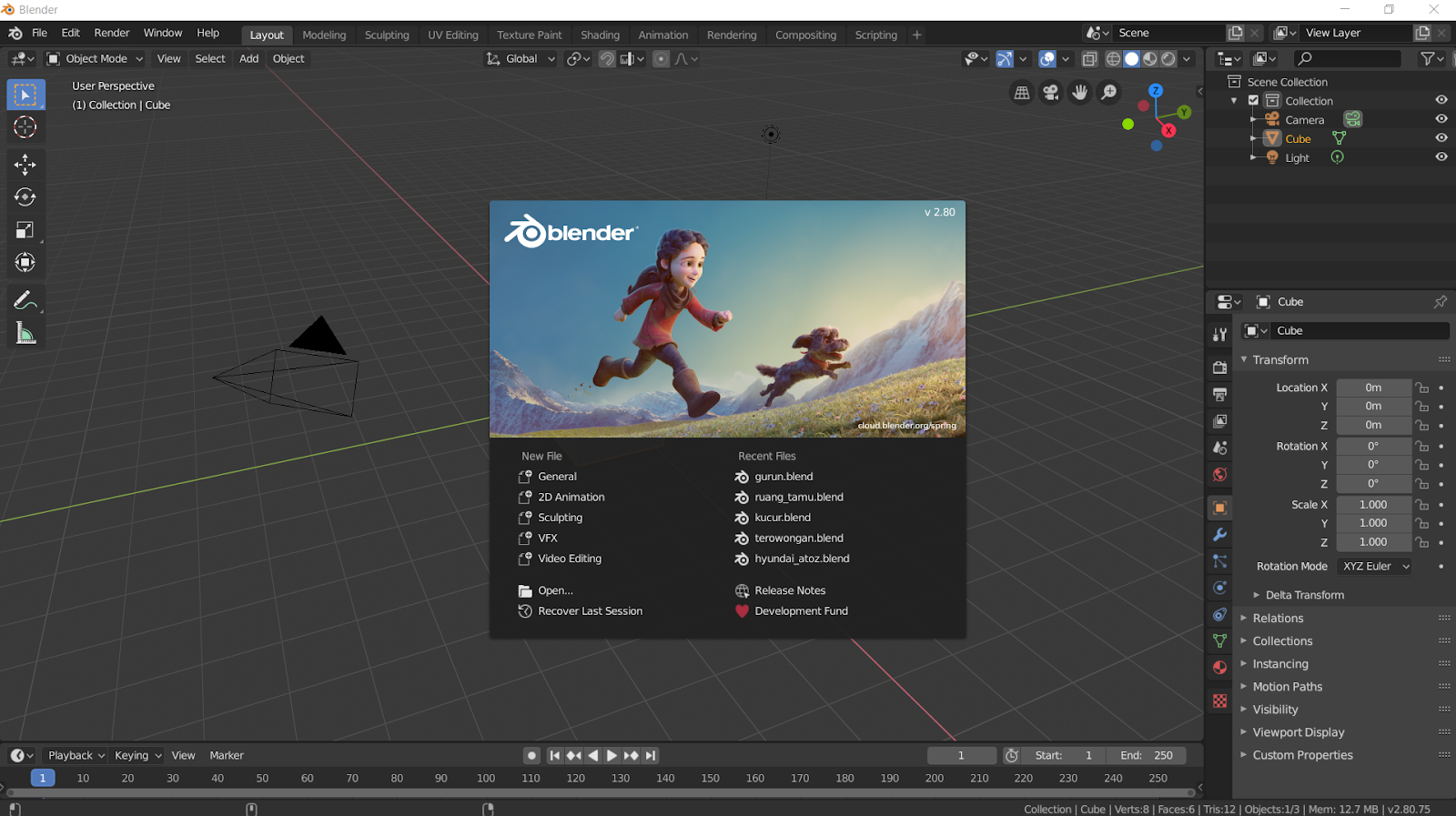
Task: Select the Scale tool
Action: point(25,230)
